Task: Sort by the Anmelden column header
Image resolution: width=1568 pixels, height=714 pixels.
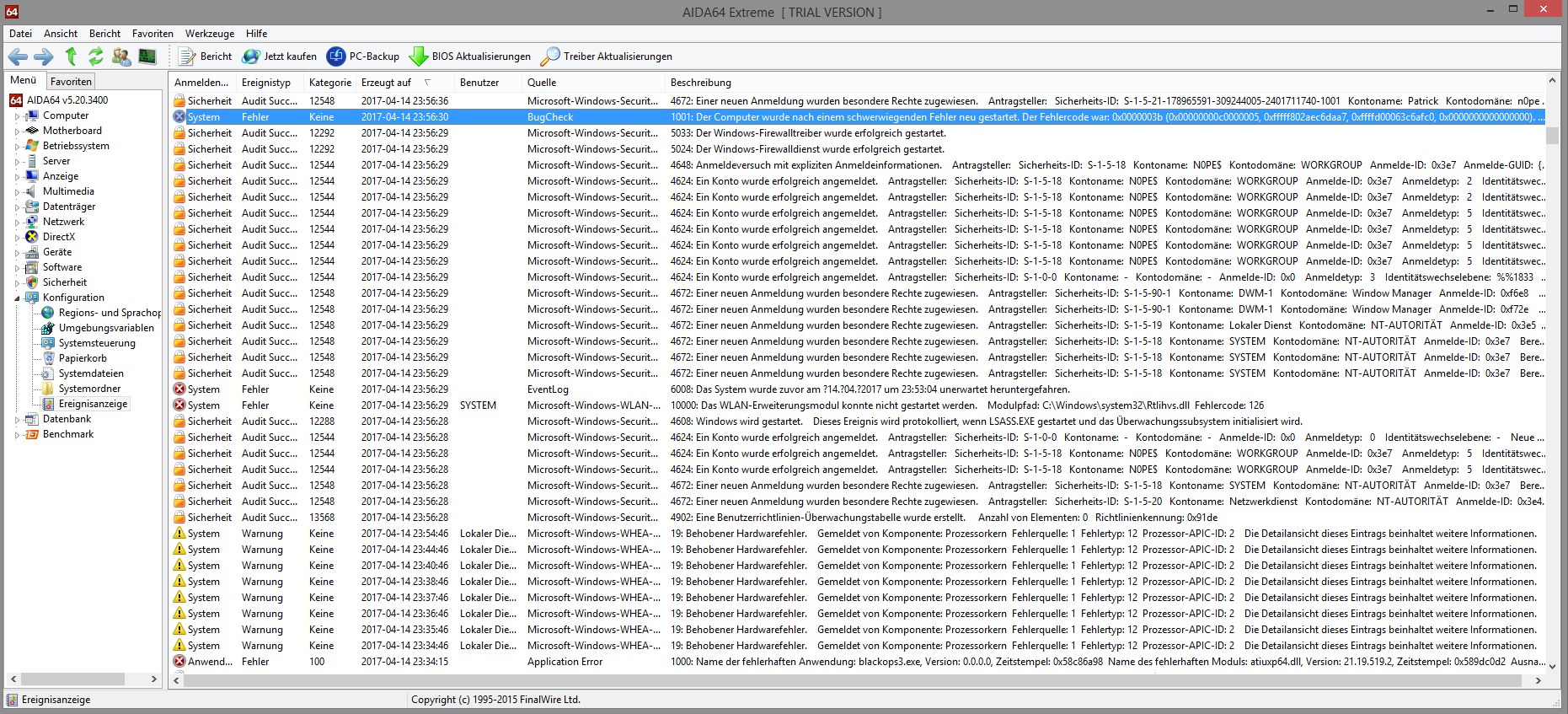Action: click(203, 83)
